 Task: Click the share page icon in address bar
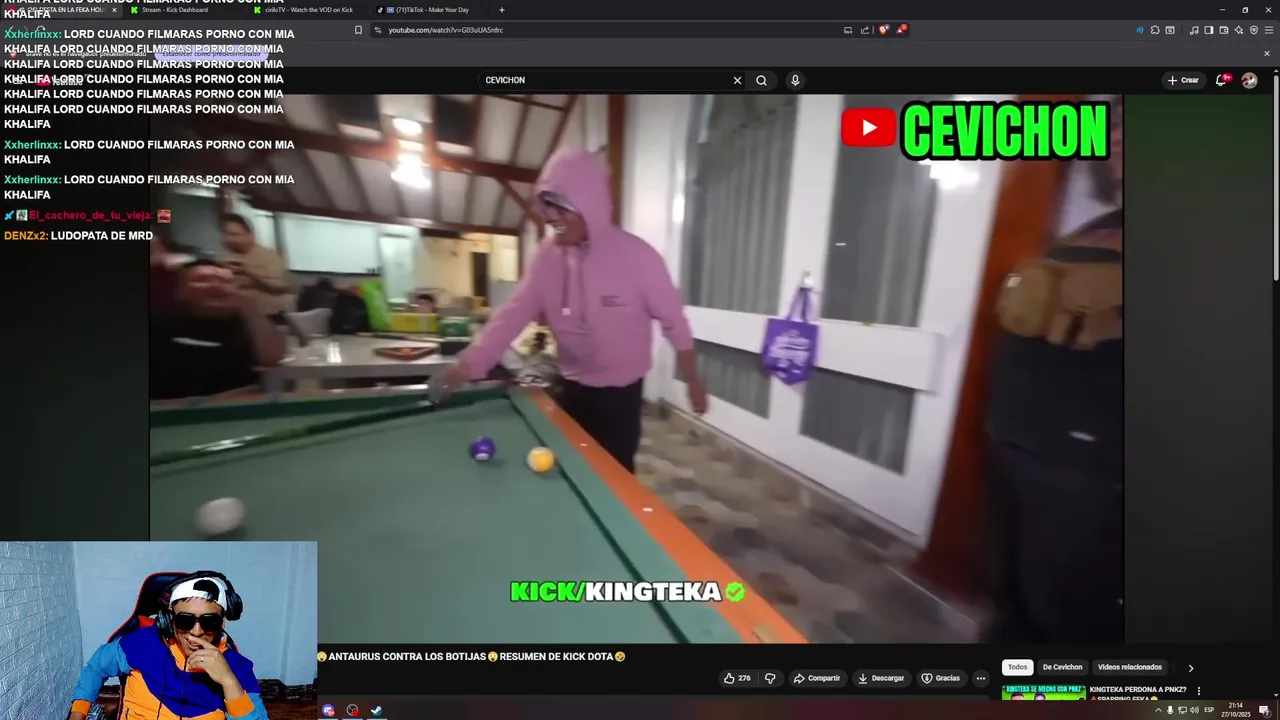pyautogui.click(x=865, y=30)
